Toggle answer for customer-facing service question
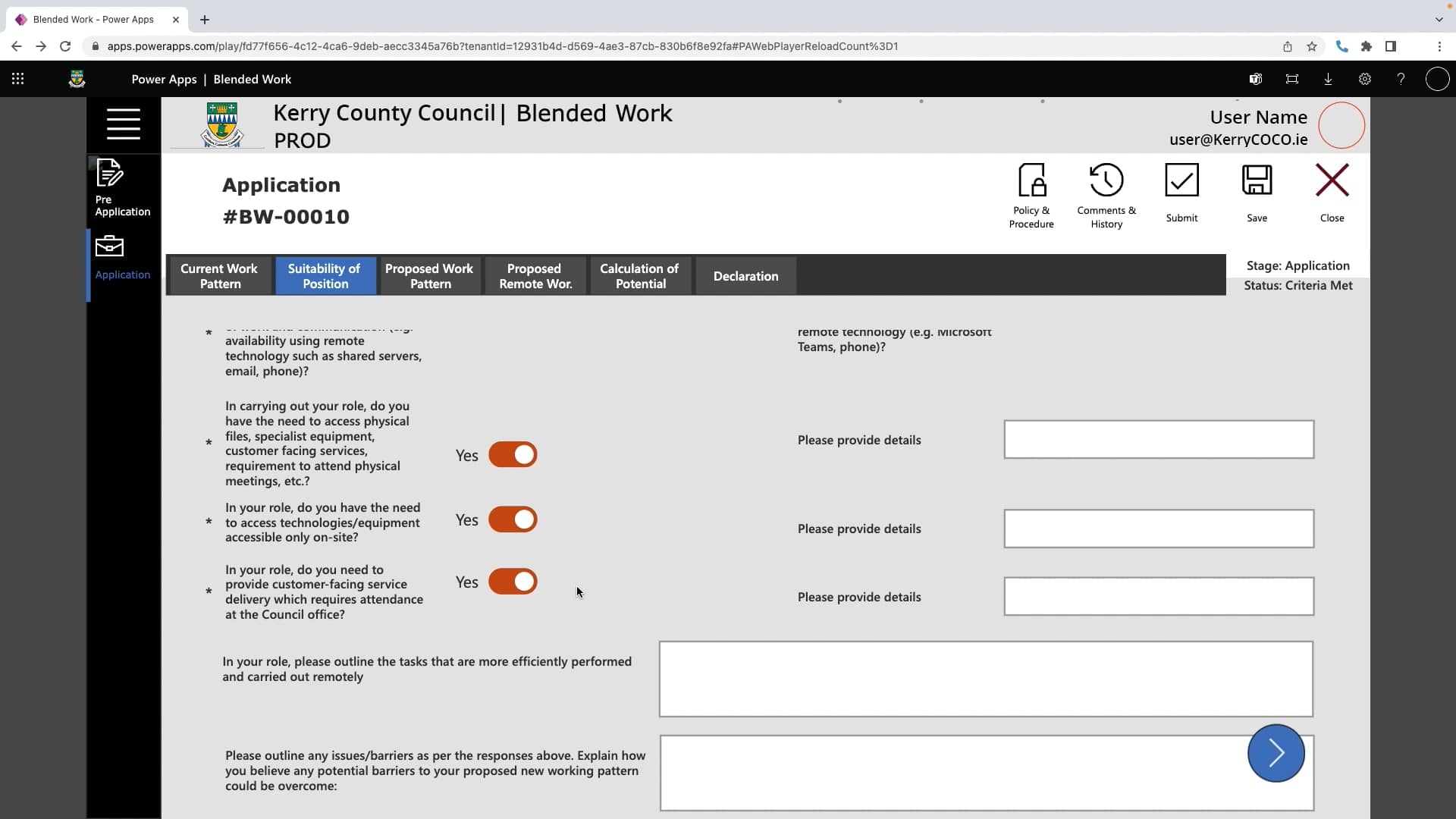This screenshot has width=1456, height=819. coord(513,582)
